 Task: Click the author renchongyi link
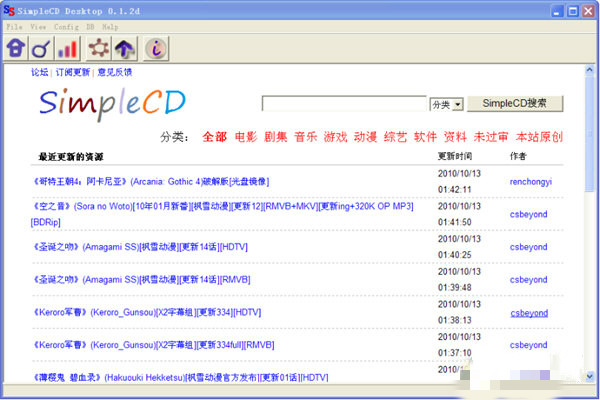[x=530, y=182]
